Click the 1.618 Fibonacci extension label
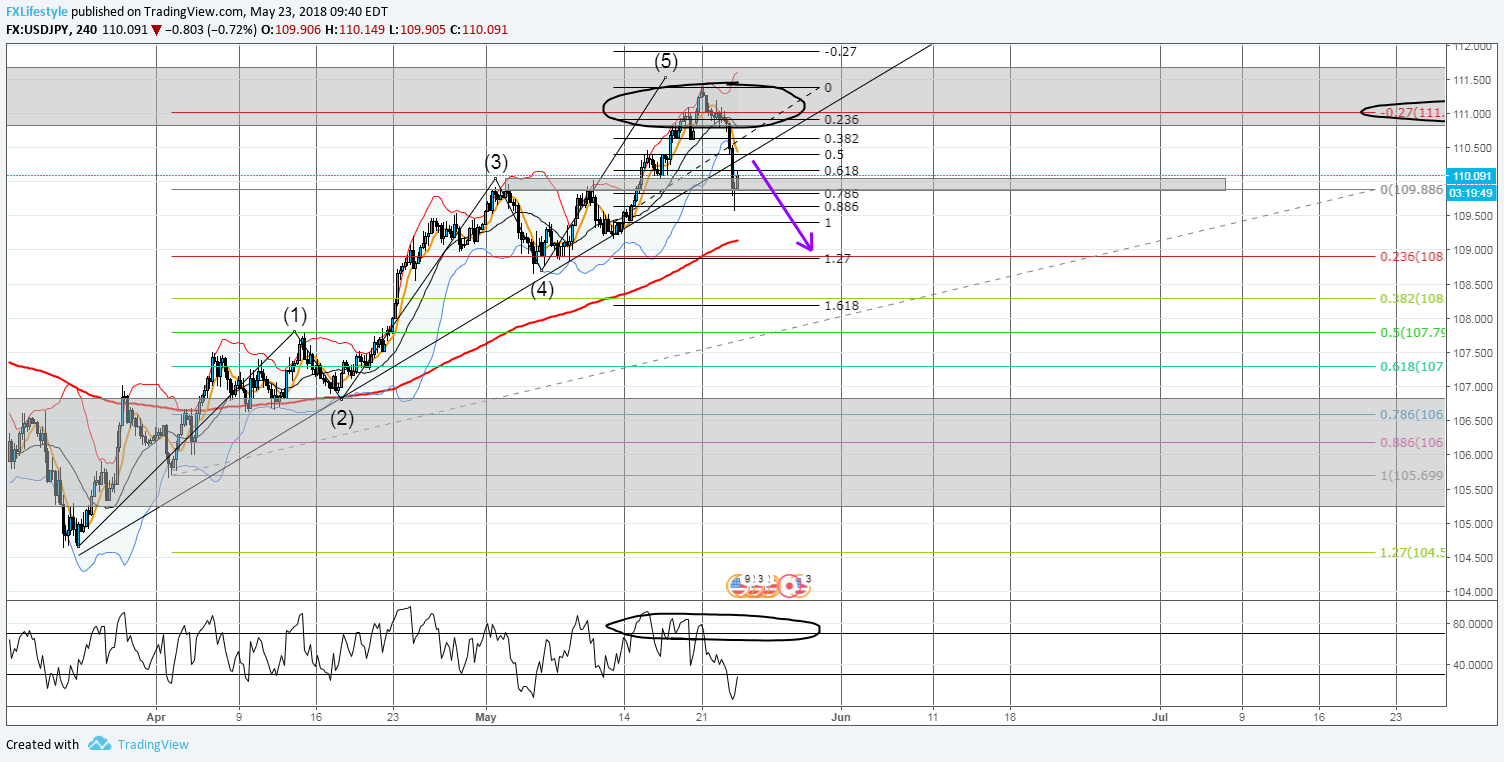 (x=841, y=305)
